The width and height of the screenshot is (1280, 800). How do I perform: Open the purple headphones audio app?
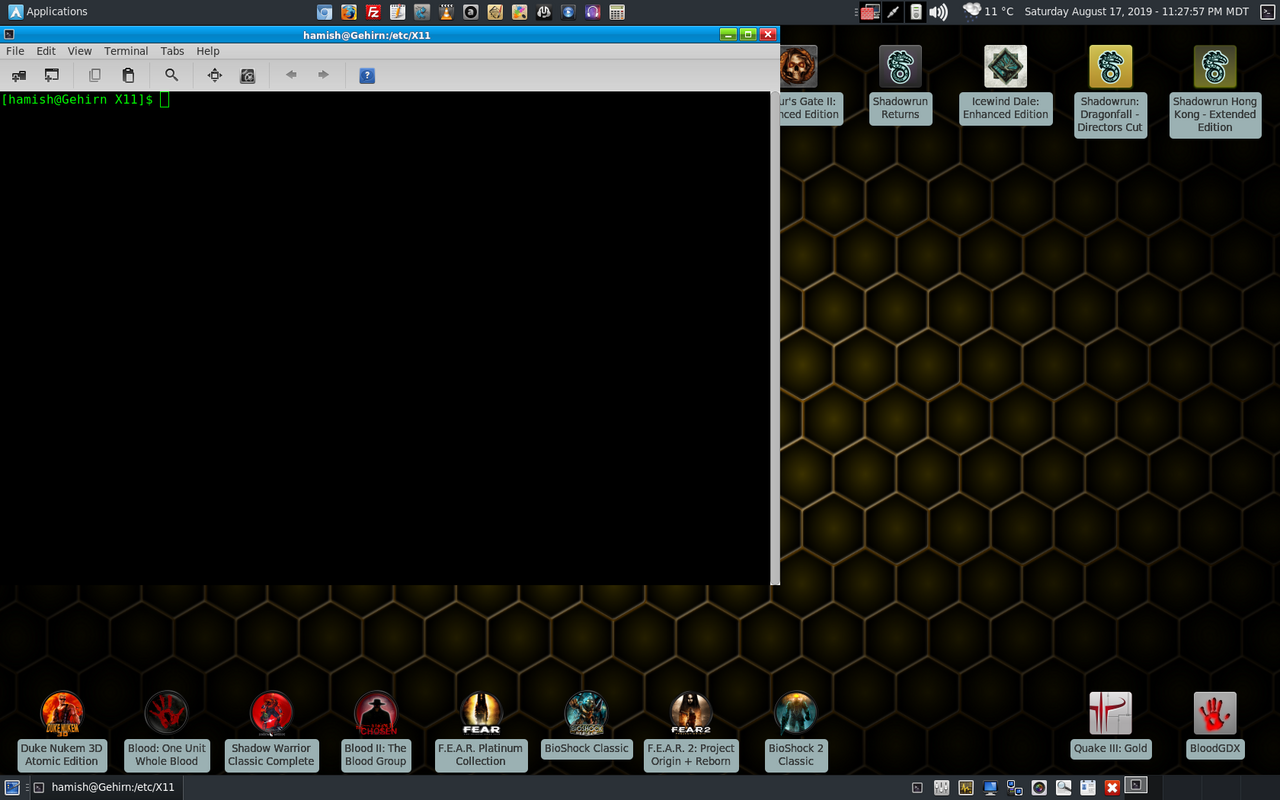click(593, 12)
